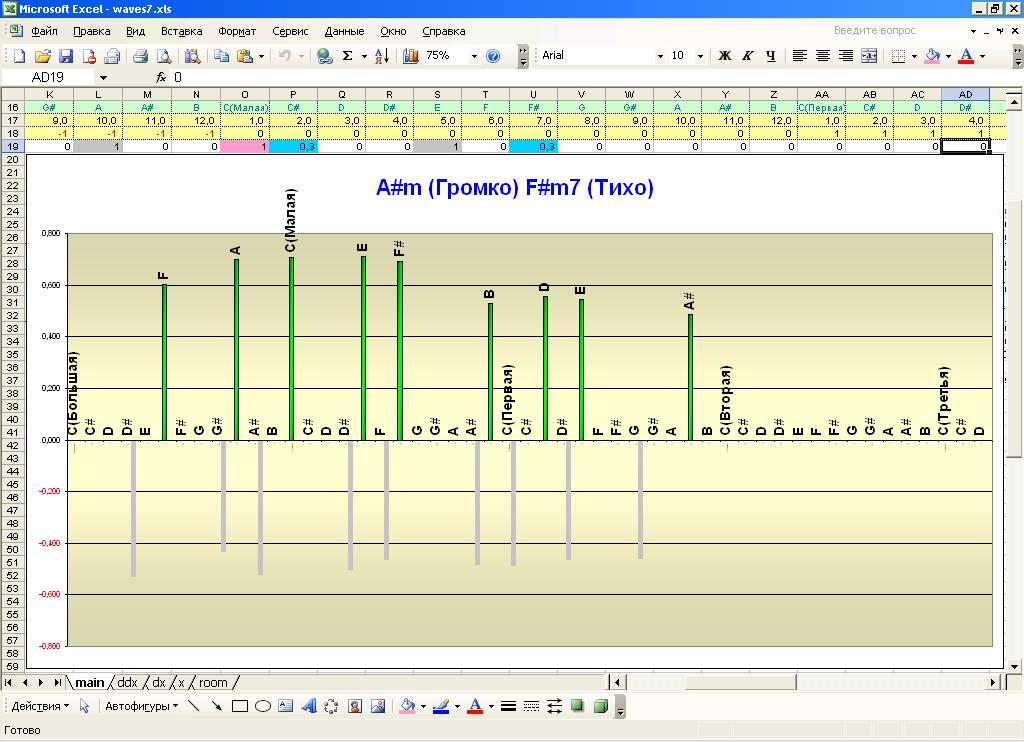
Task: Click the Paste clipboard icon
Action: click(245, 56)
